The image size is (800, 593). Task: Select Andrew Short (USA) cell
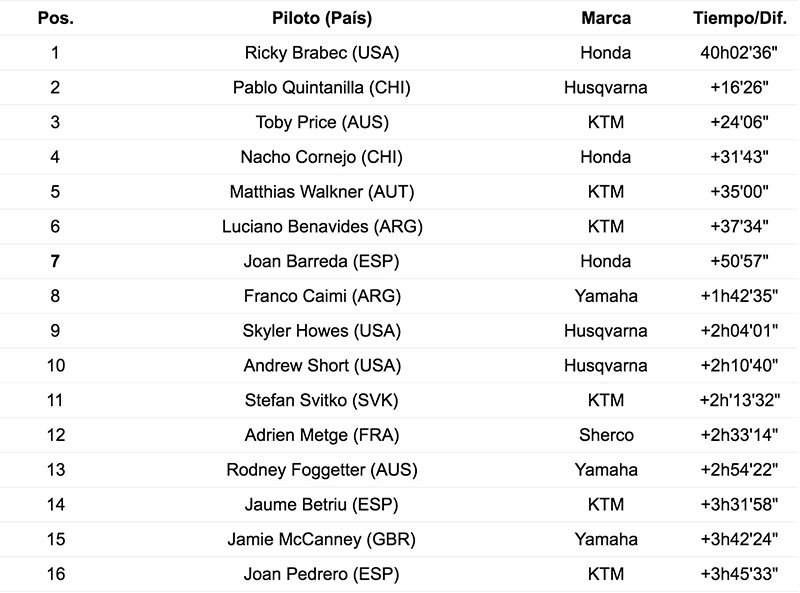pos(322,366)
